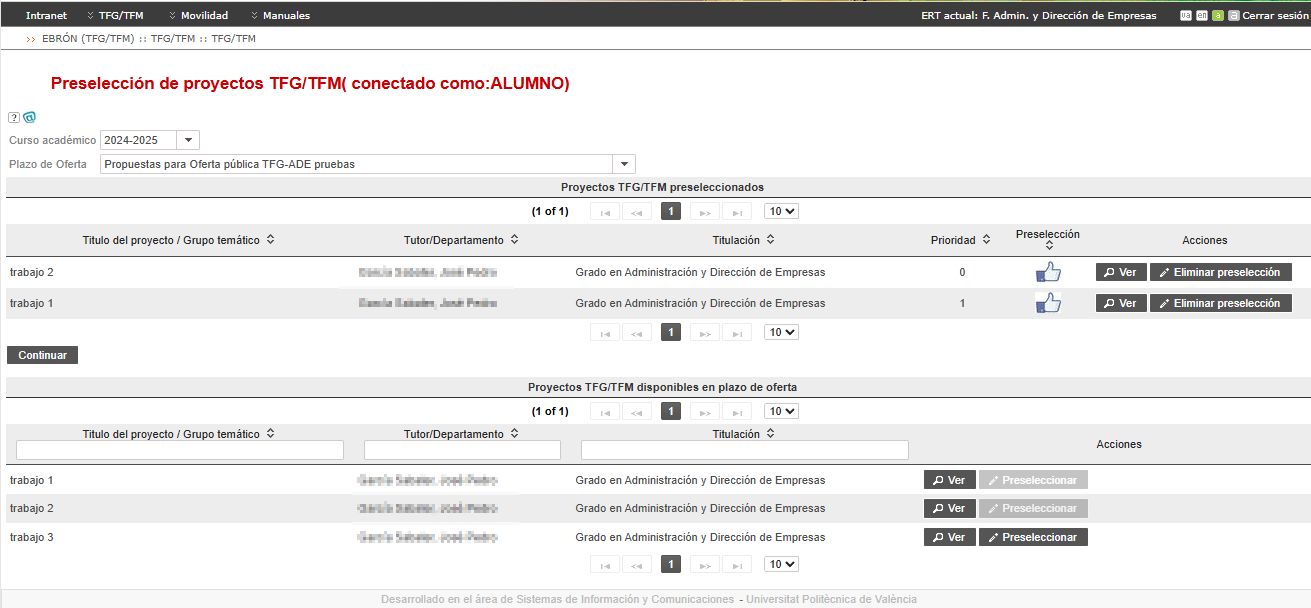
Task: Open rows-per-page dropdown above preselected table
Action: tap(781, 211)
